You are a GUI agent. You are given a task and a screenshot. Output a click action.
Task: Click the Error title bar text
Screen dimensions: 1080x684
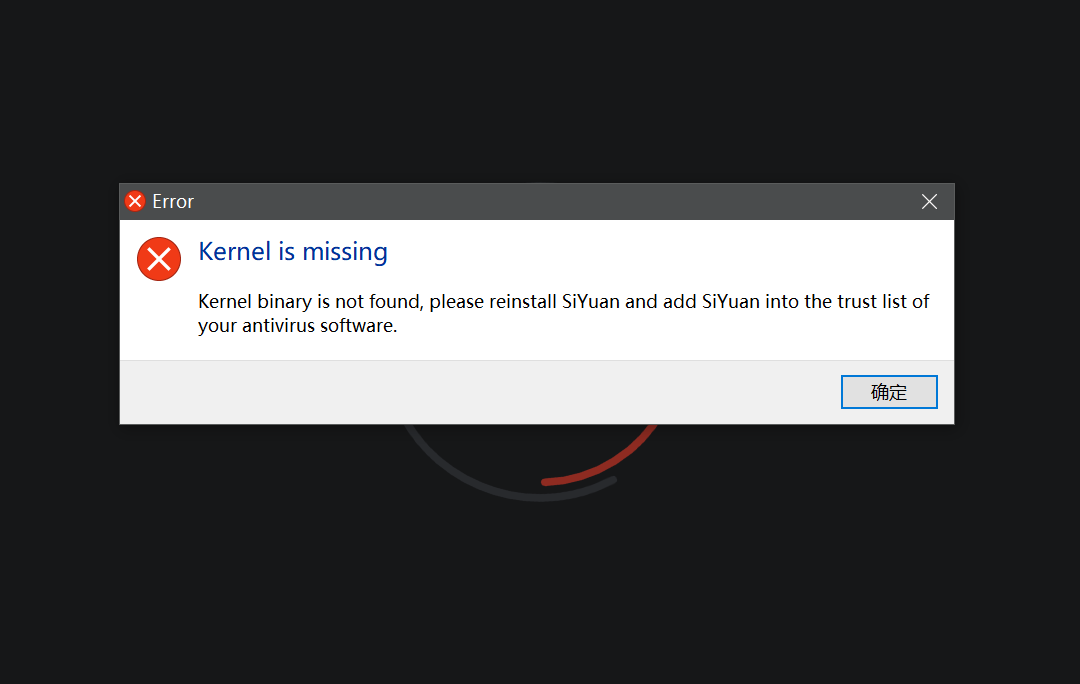click(173, 201)
